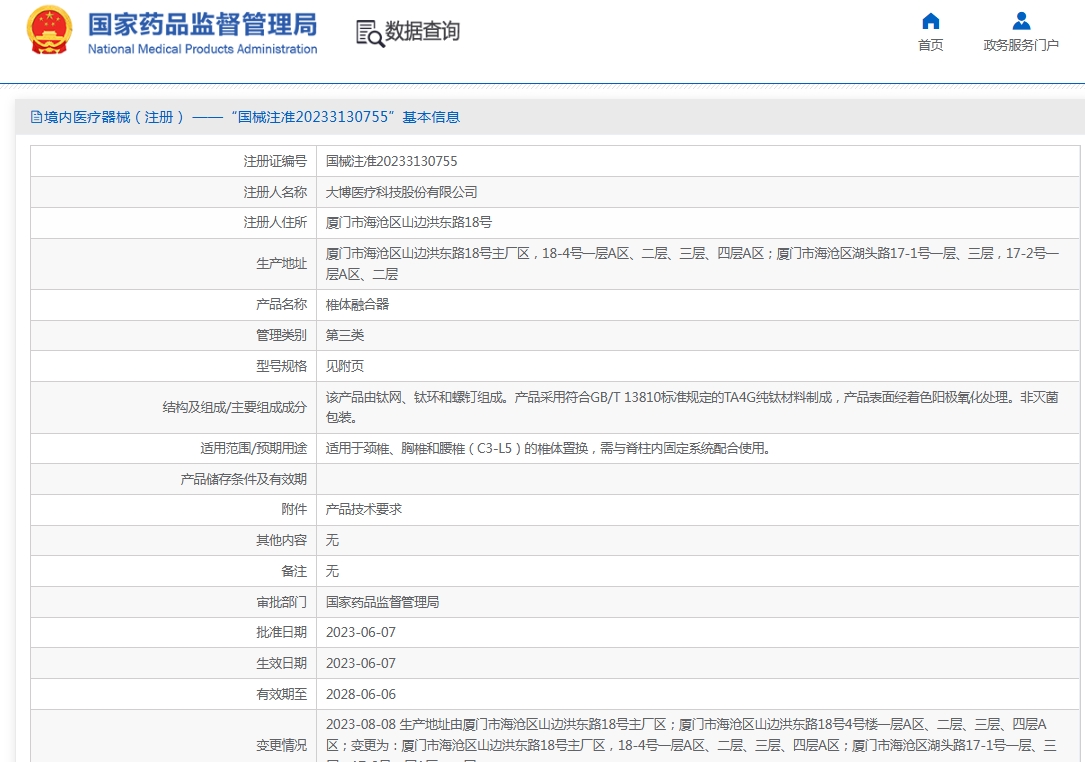The height and width of the screenshot is (762, 1085).
Task: Click the 有效期至 label
Action: (x=281, y=694)
